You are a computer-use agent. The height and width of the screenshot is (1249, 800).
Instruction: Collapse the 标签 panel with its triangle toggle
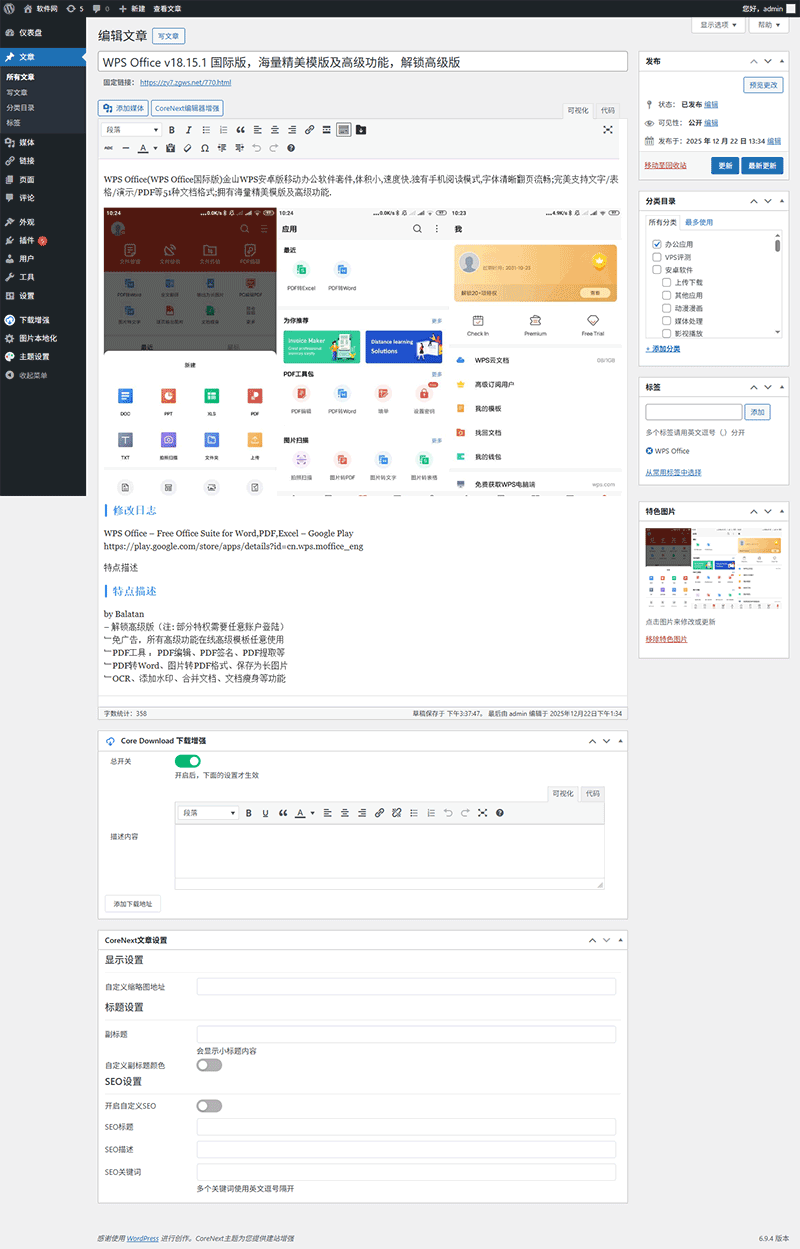(783, 385)
